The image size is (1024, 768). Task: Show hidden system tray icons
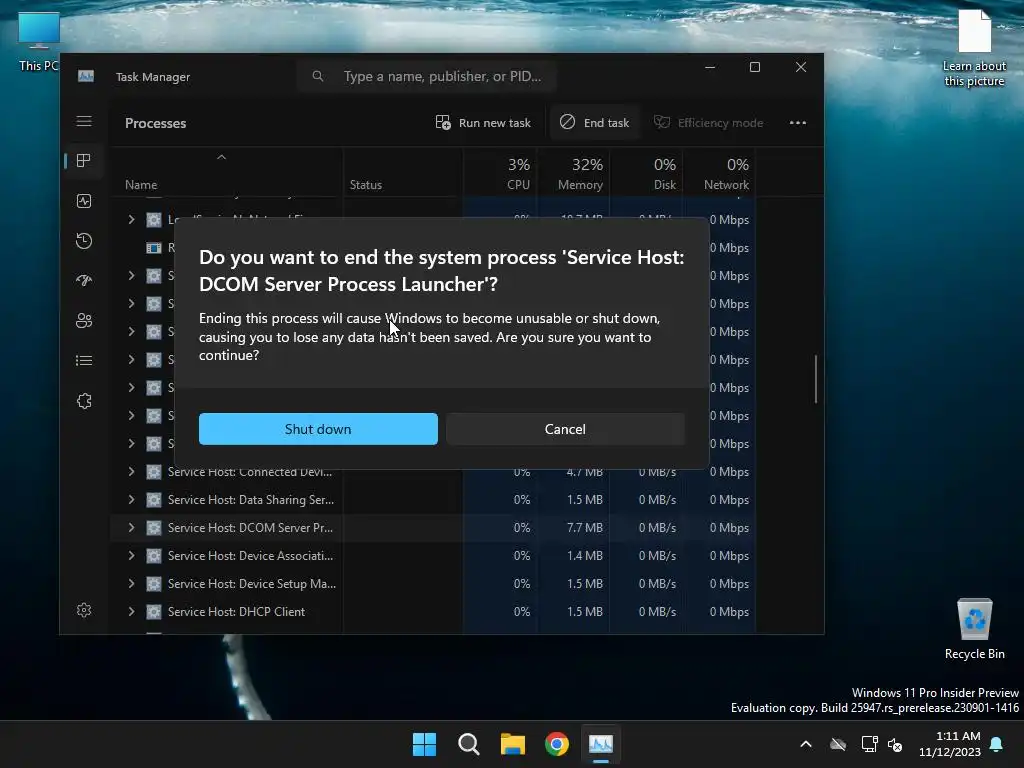(806, 744)
